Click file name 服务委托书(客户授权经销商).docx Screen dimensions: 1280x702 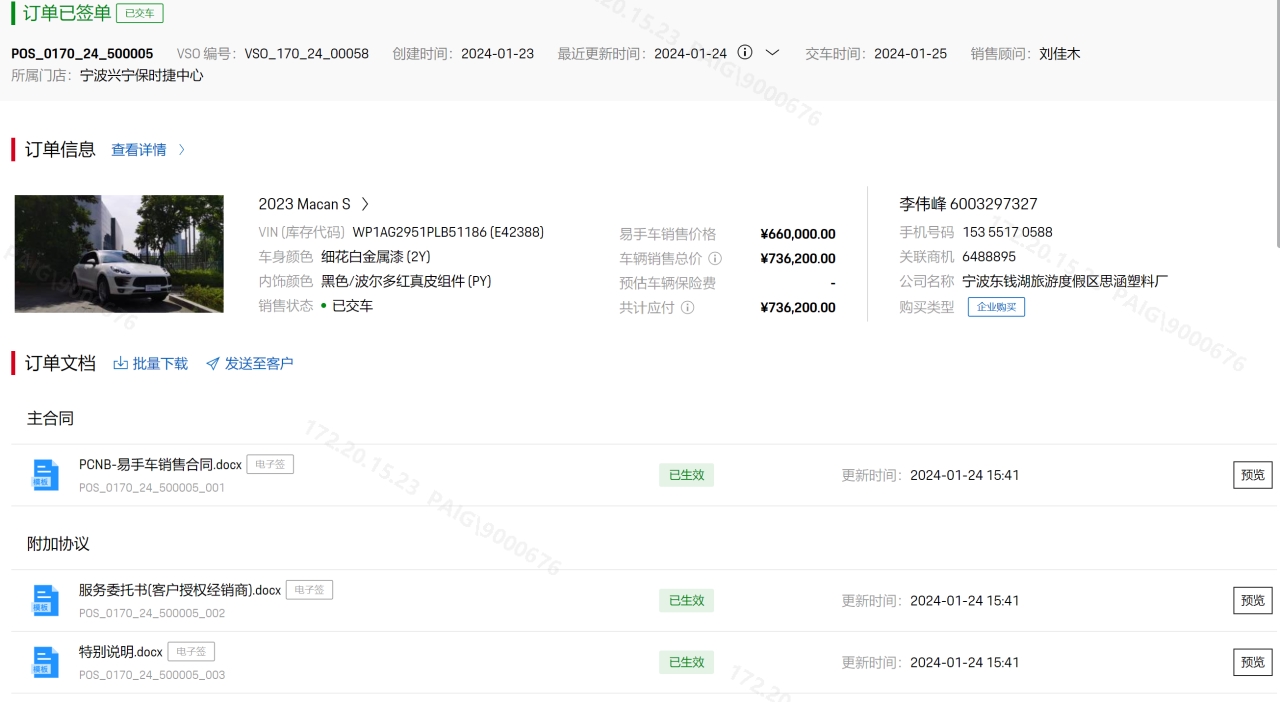180,591
